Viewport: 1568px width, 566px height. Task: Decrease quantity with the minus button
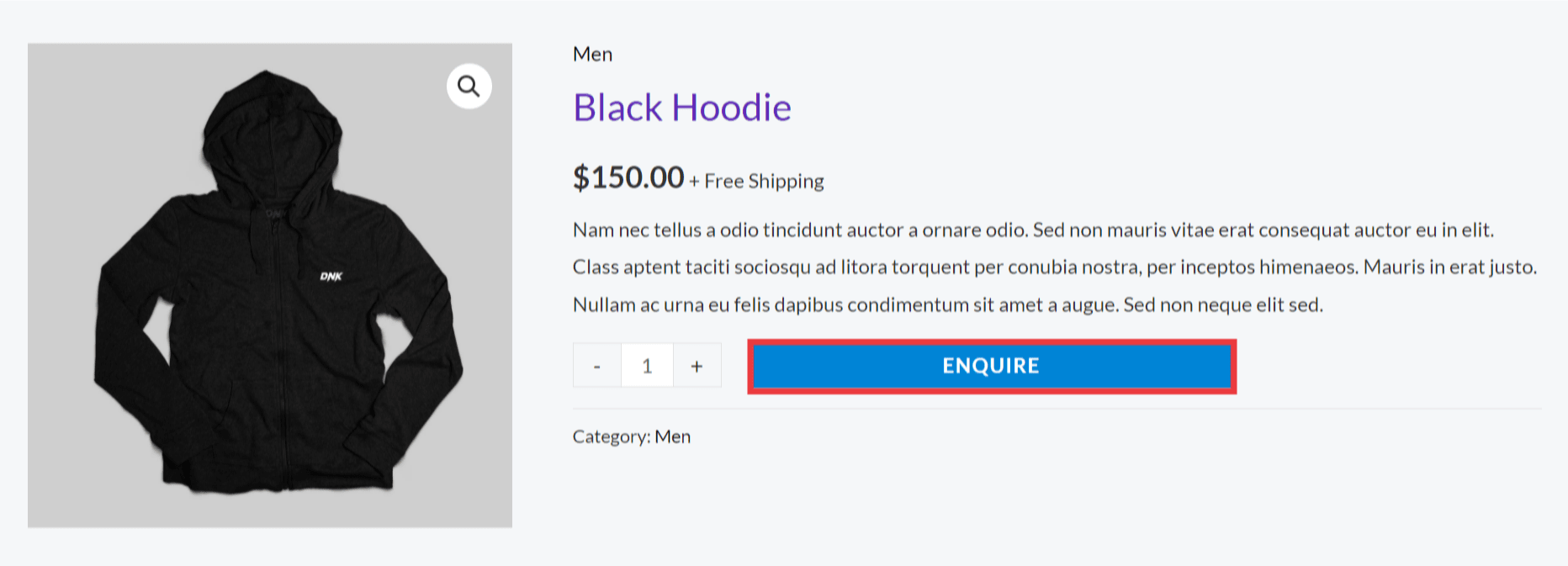pyautogui.click(x=596, y=366)
